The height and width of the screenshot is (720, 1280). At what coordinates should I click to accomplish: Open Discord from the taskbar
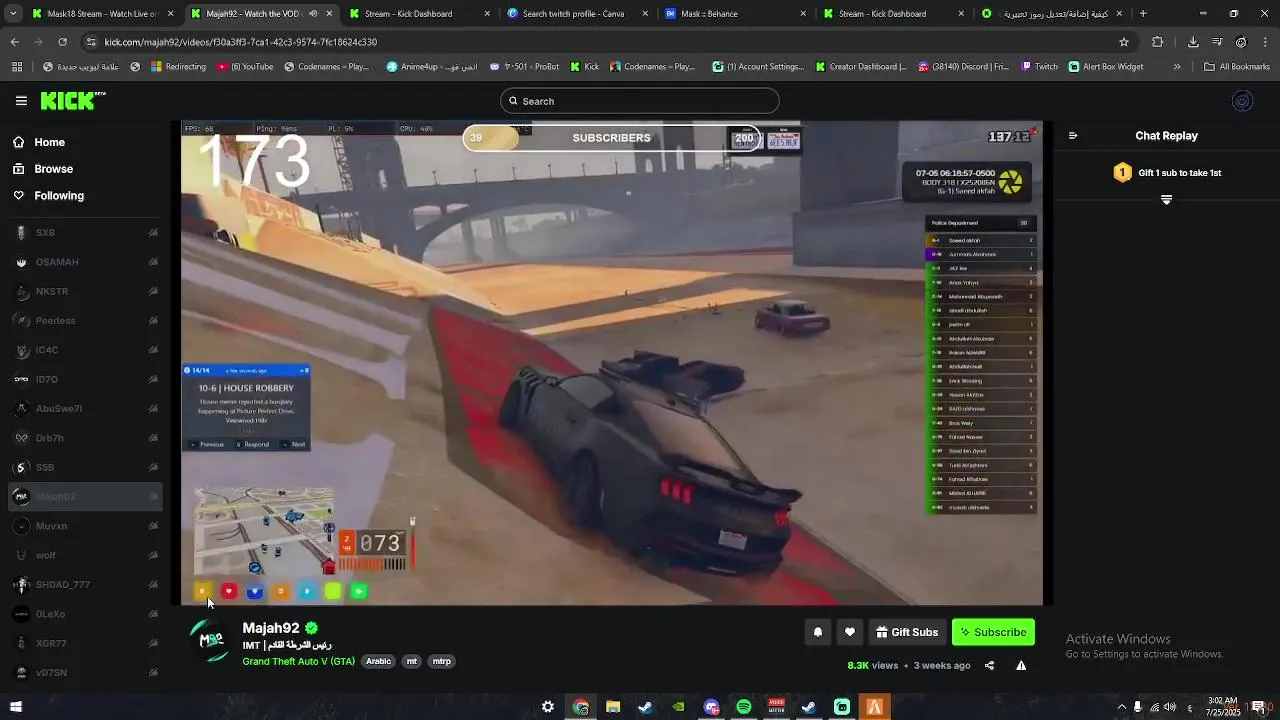(711, 707)
